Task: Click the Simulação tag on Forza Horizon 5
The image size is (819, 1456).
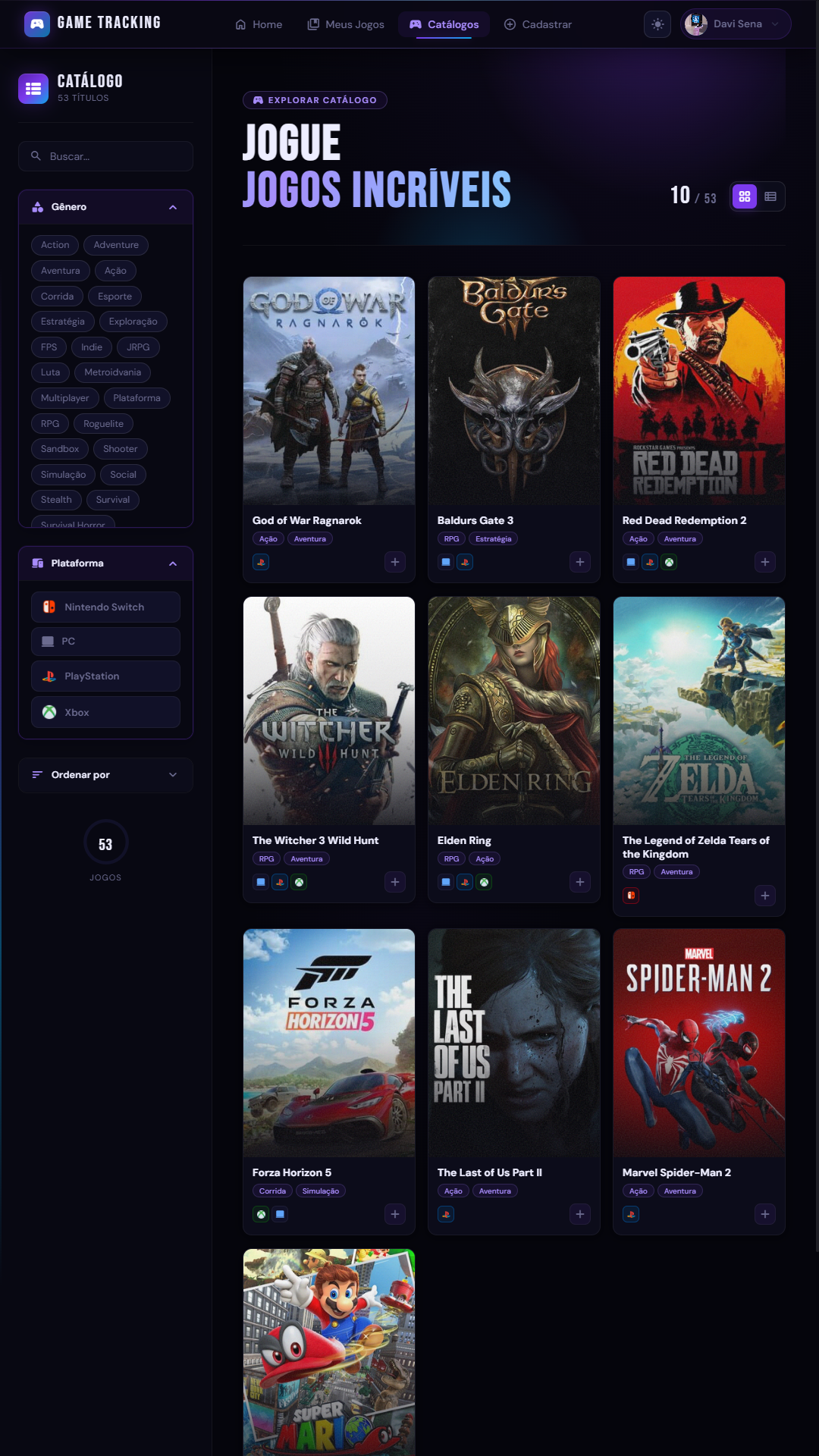Action: point(321,1191)
